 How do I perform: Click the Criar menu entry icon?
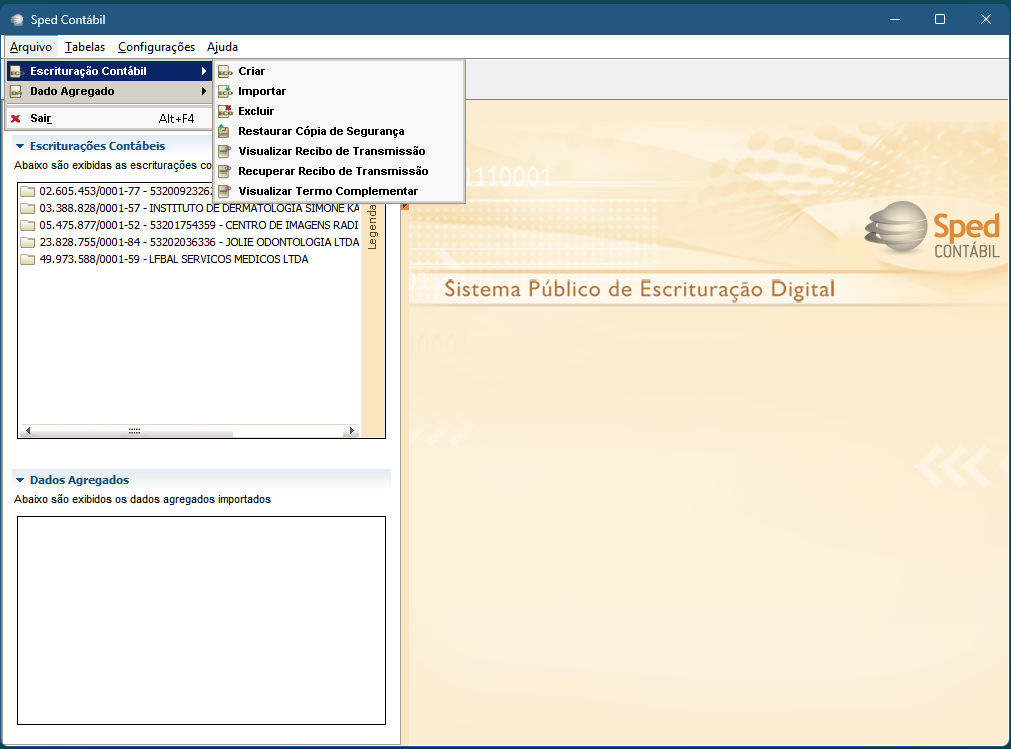[225, 72]
